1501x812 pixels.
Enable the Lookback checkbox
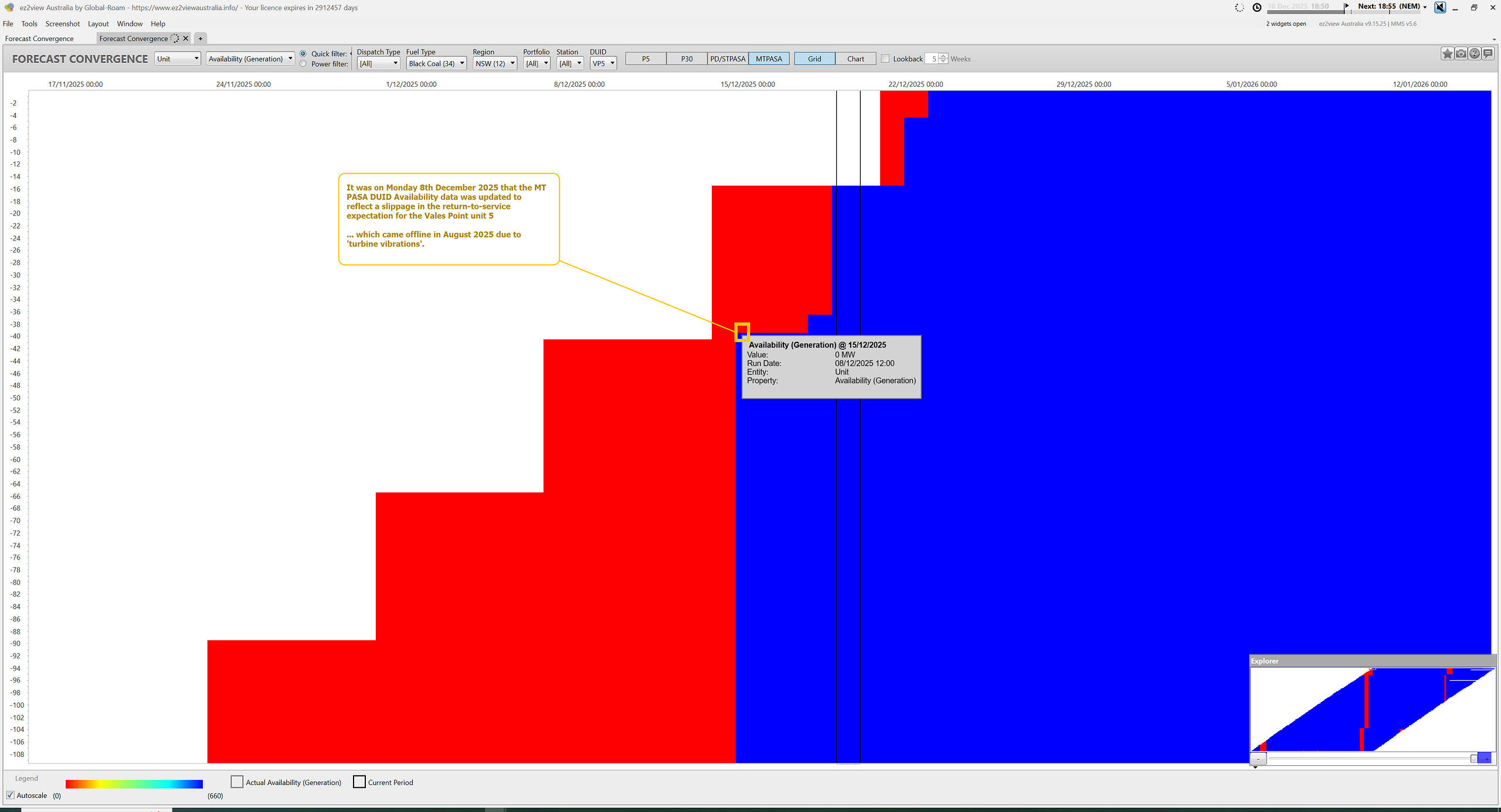[x=885, y=59]
